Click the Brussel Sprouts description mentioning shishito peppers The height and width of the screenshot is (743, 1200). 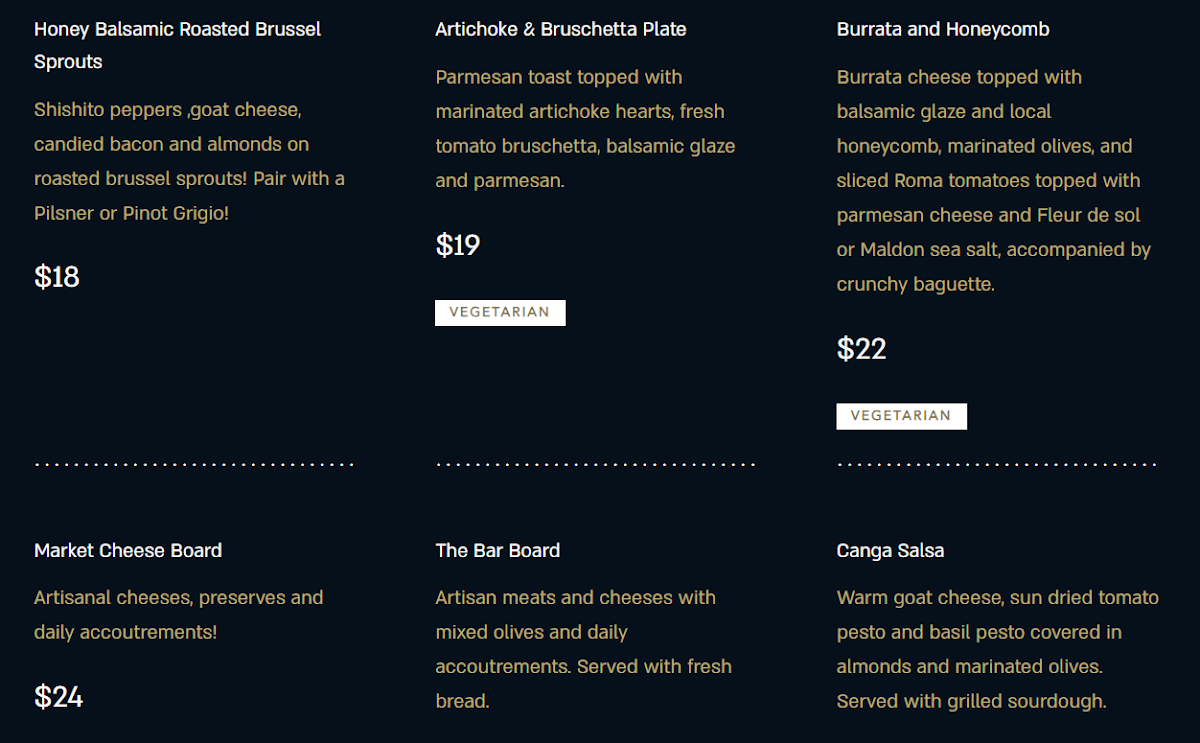click(x=189, y=161)
